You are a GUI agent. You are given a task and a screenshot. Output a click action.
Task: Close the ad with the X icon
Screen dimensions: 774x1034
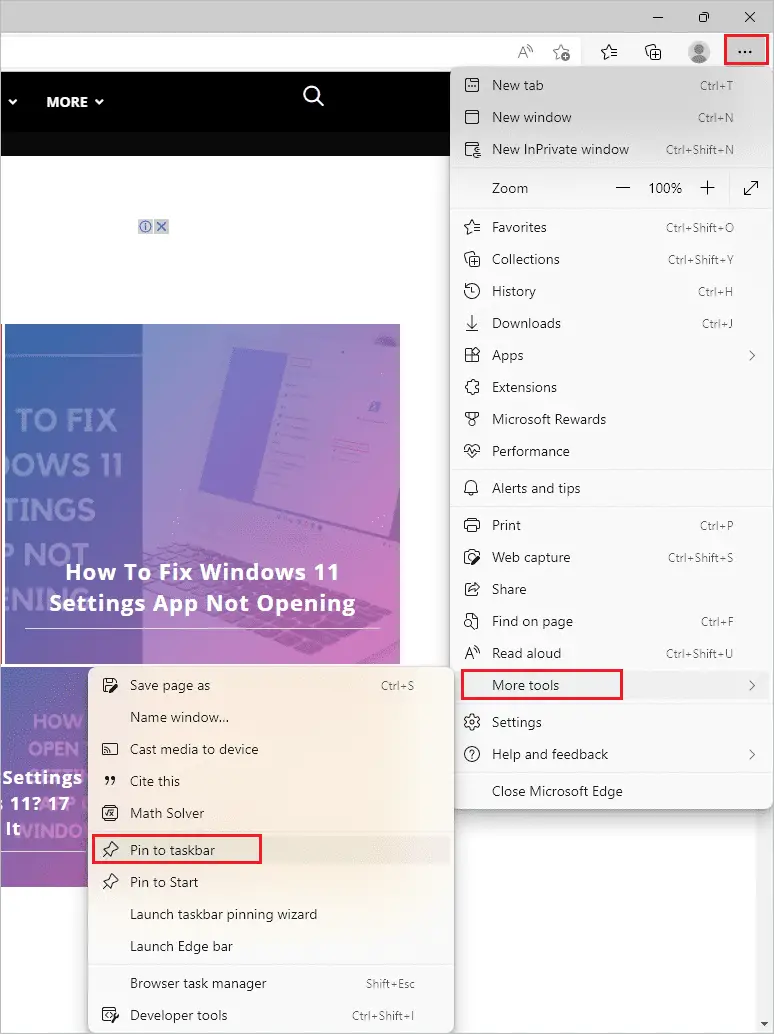161,226
